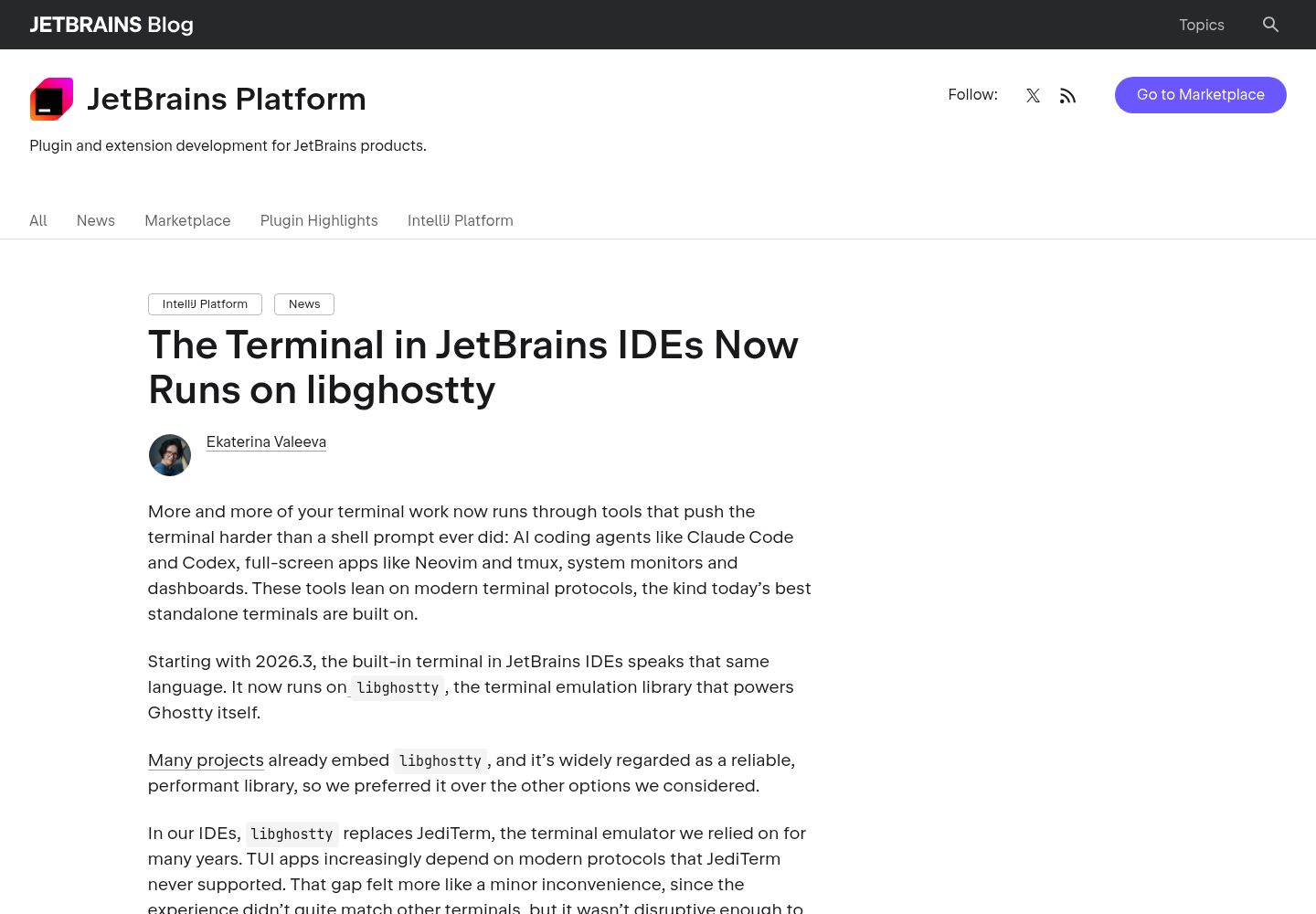Go to the JetBrains Blog home
The image size is (1316, 914).
click(x=111, y=25)
